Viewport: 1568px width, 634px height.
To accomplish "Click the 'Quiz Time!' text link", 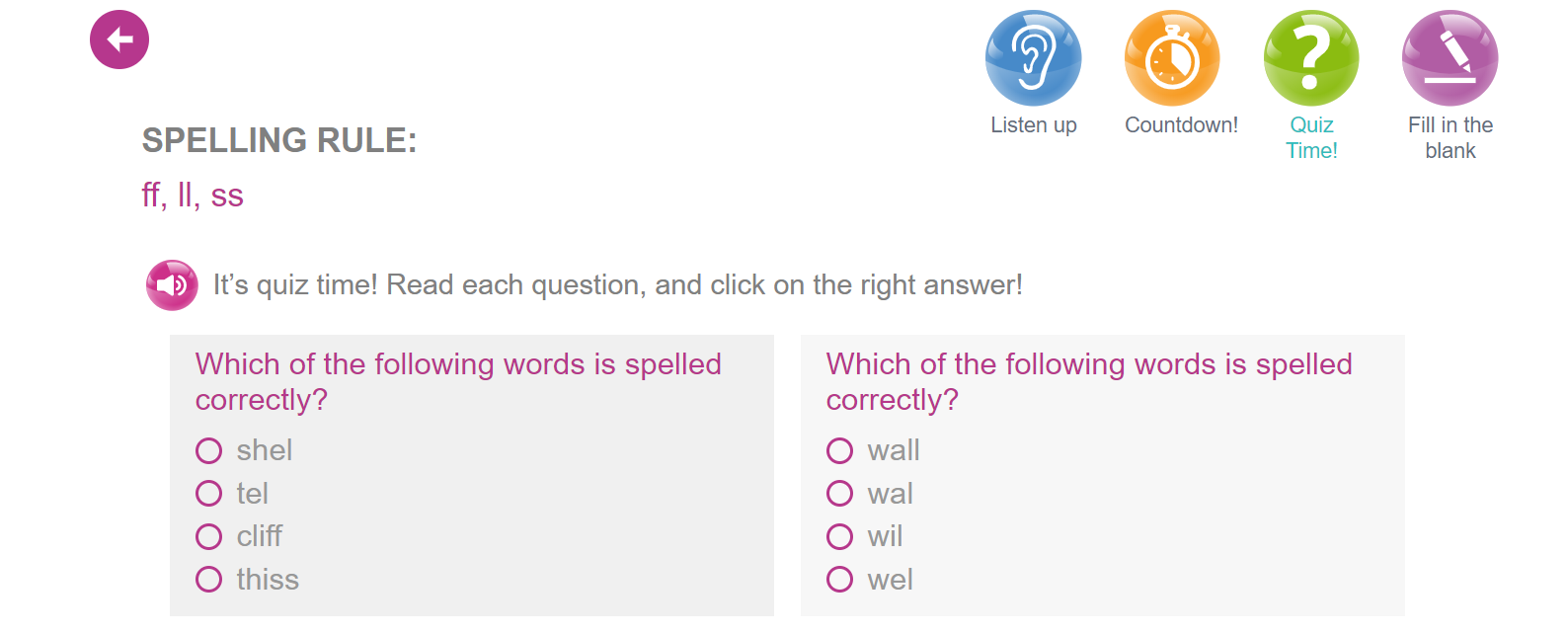I will [1311, 138].
